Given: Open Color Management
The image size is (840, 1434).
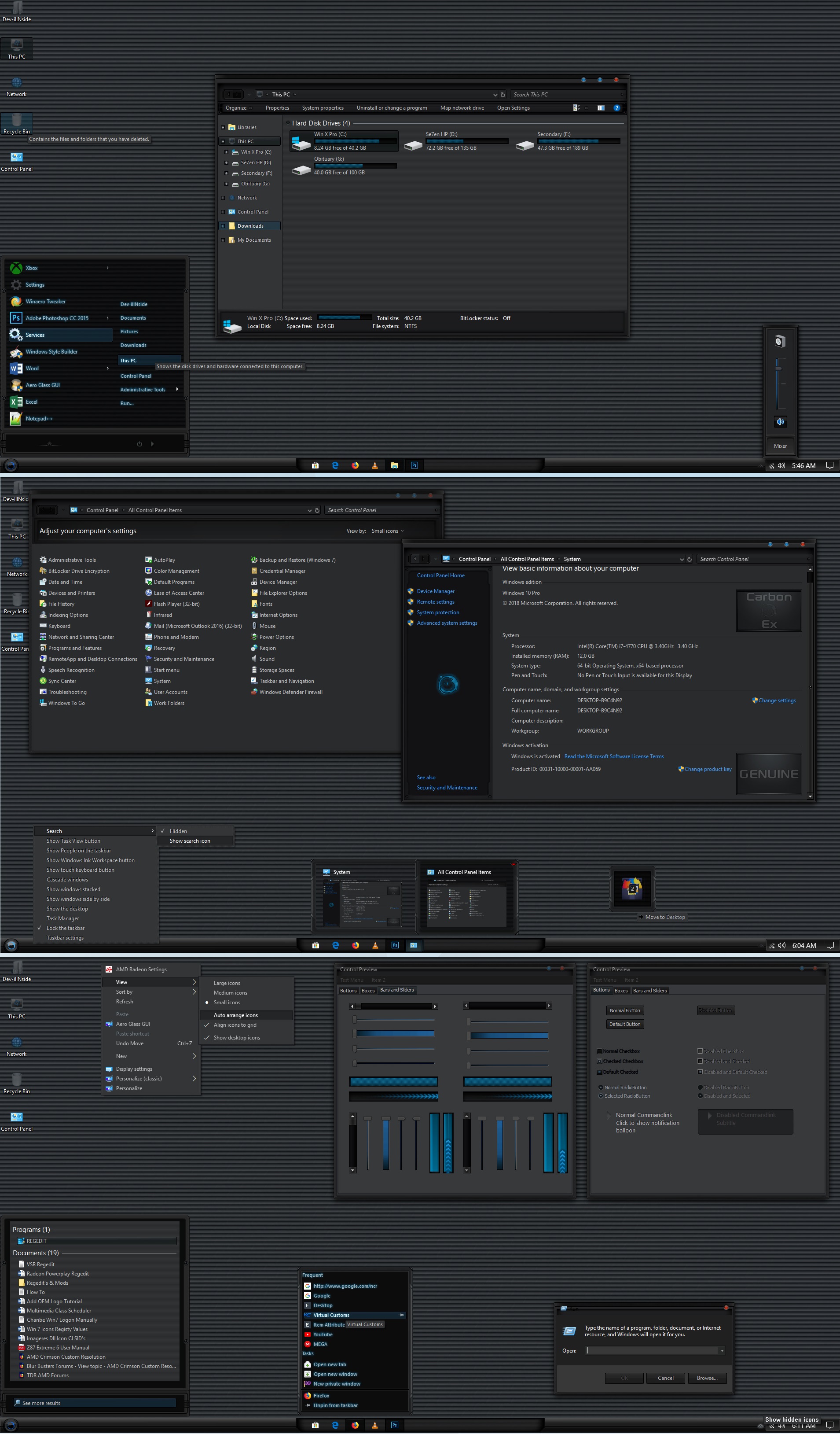Looking at the screenshot, I should 172,571.
